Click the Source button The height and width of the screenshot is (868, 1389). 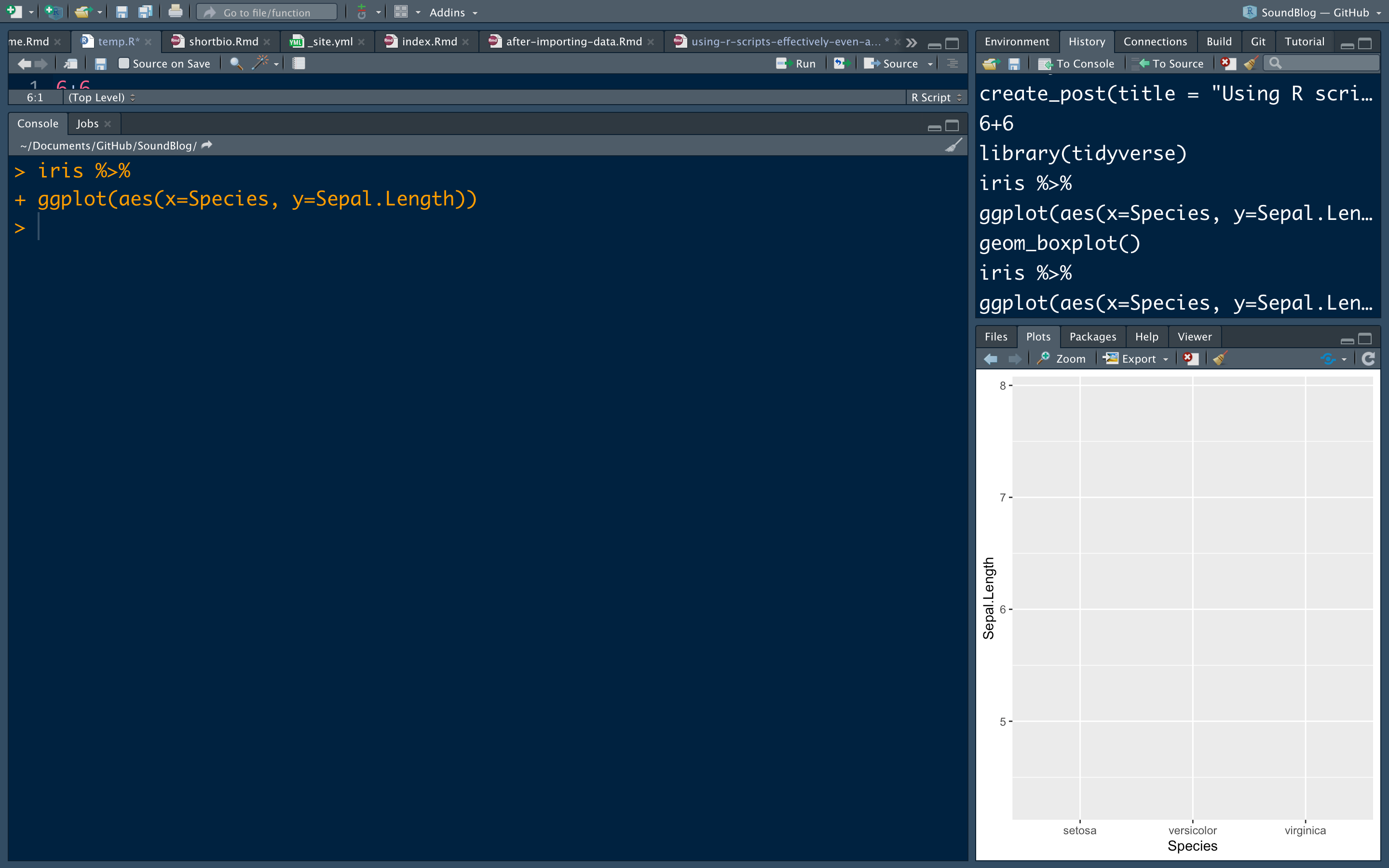[x=891, y=64]
